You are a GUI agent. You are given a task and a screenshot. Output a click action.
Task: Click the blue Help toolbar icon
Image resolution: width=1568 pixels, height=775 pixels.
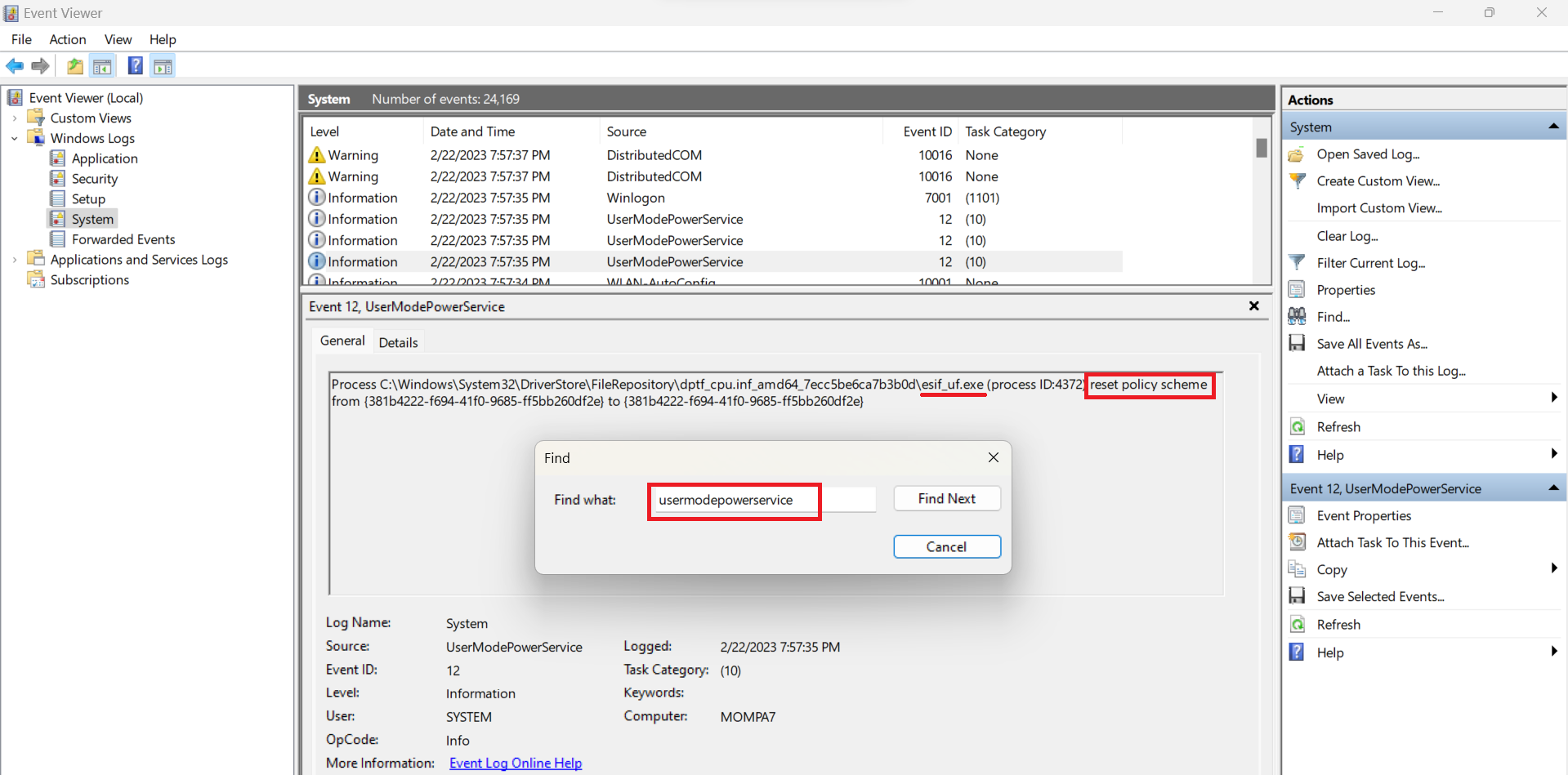[136, 66]
